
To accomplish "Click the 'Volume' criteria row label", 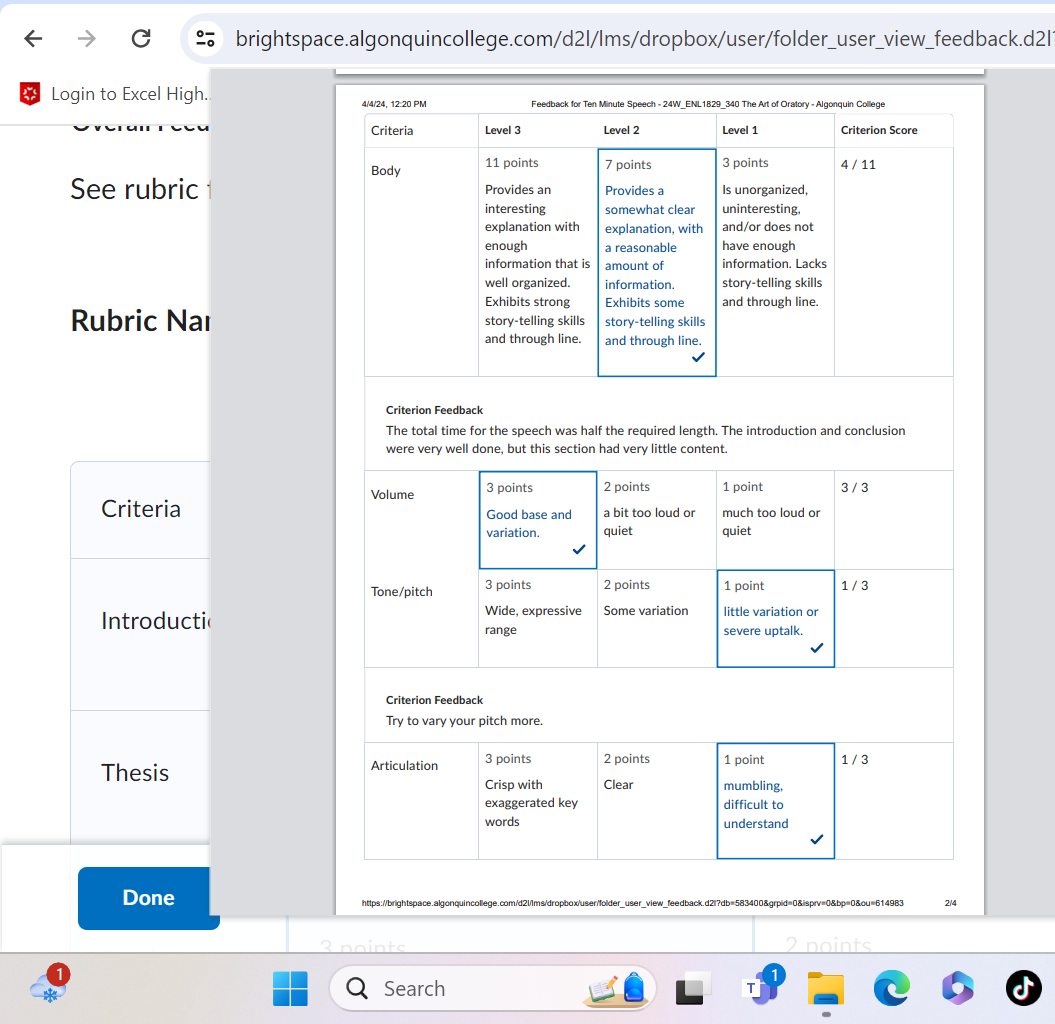I will point(392,495).
